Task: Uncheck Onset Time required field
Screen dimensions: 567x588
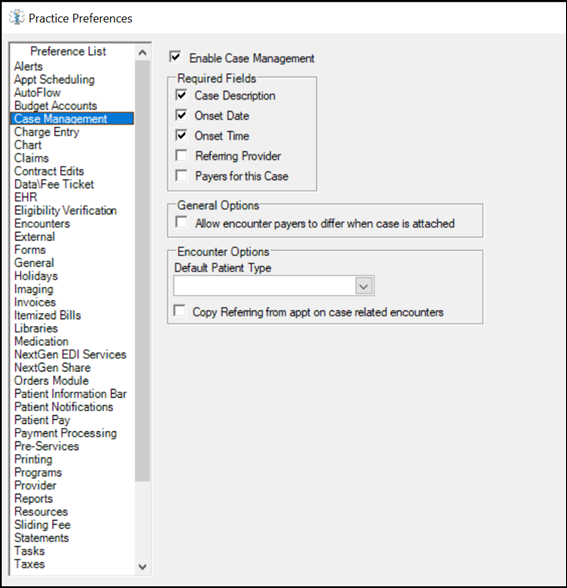Action: click(x=182, y=135)
